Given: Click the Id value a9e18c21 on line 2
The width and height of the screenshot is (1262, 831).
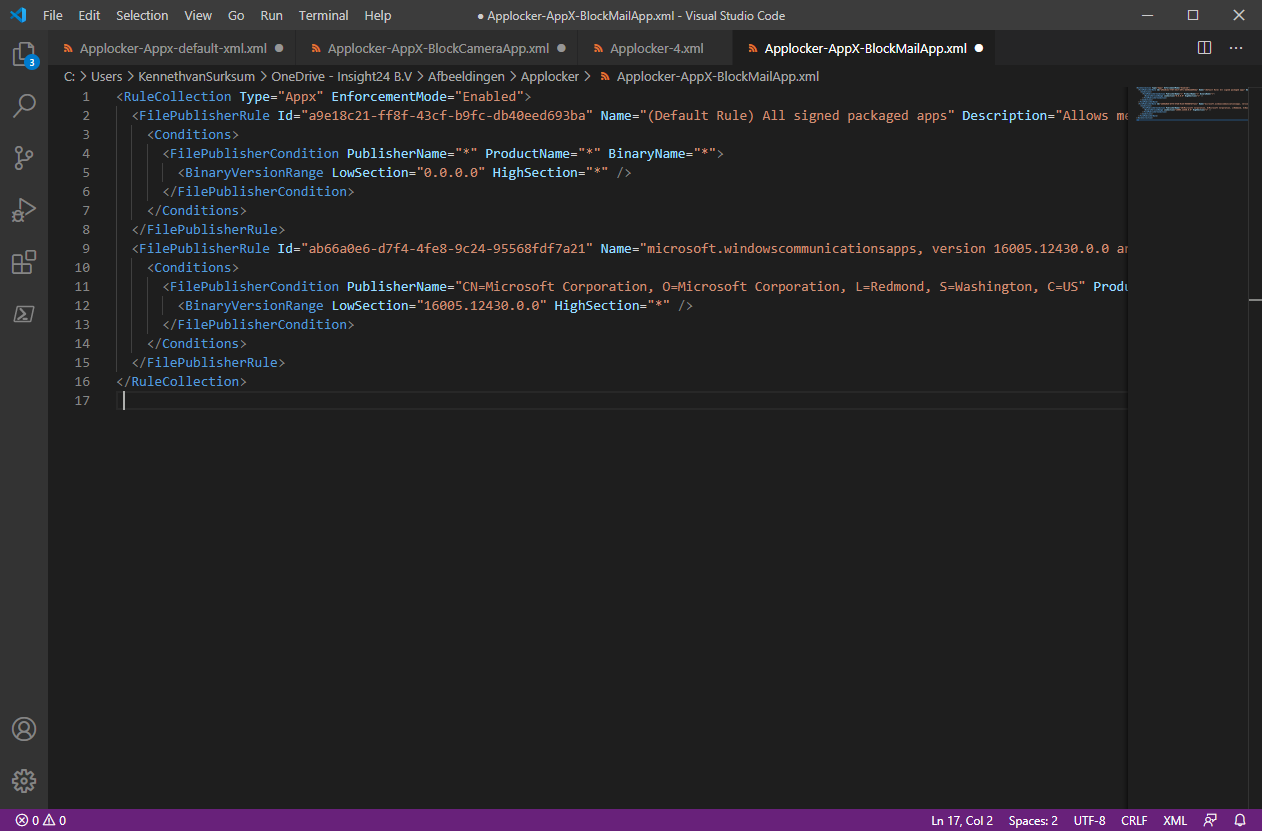Looking at the screenshot, I should point(447,115).
